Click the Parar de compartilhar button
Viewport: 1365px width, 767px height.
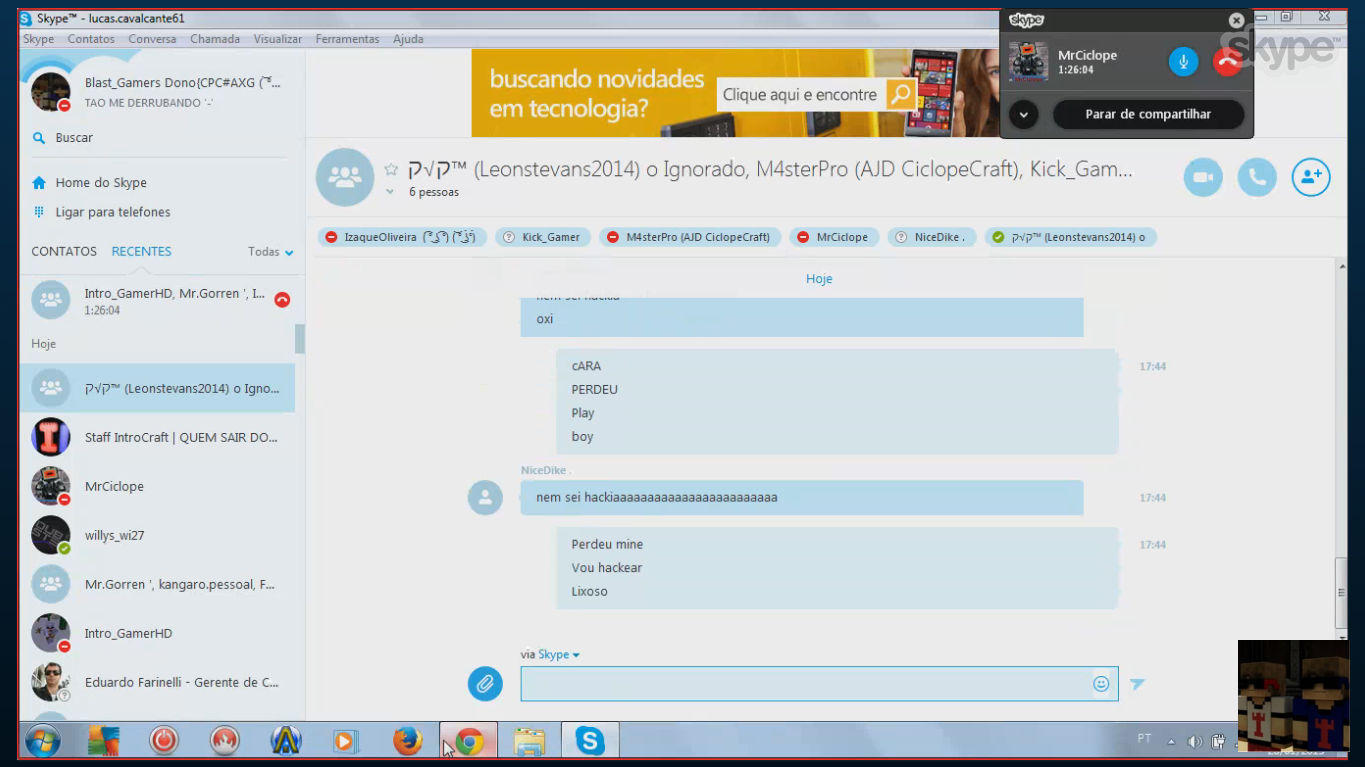coord(1148,114)
